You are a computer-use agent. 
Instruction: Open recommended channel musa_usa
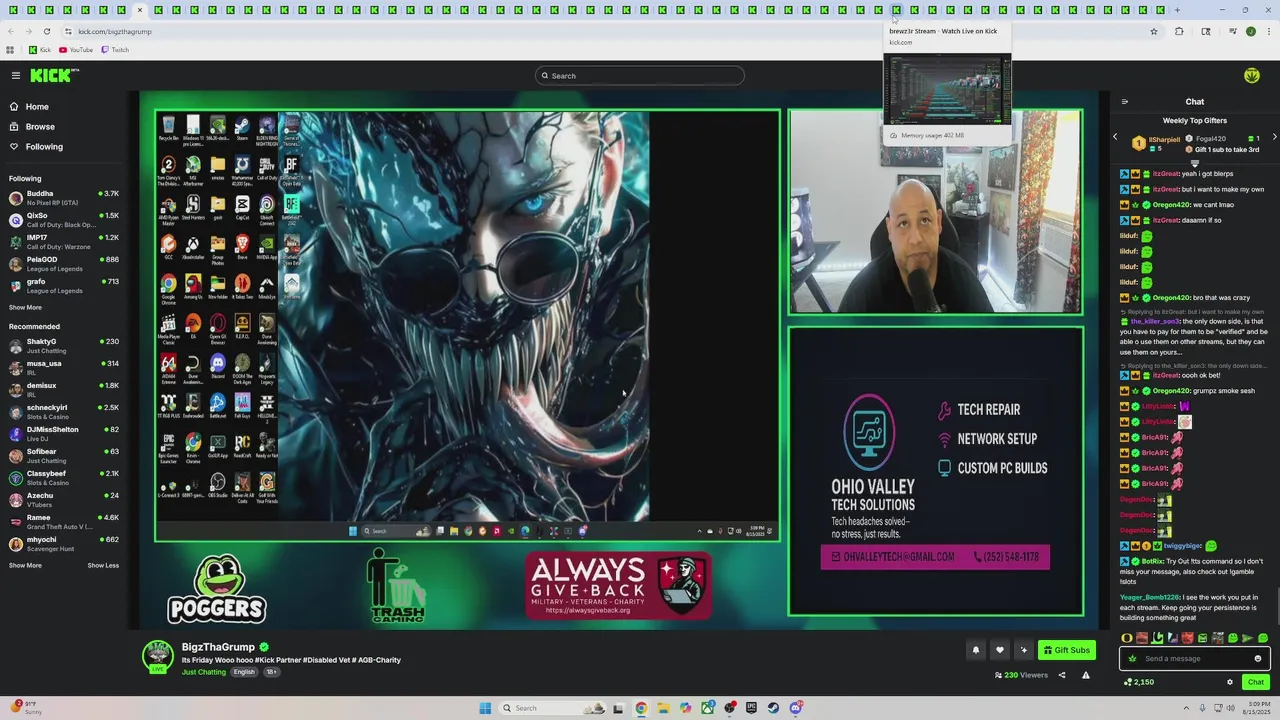64,368
